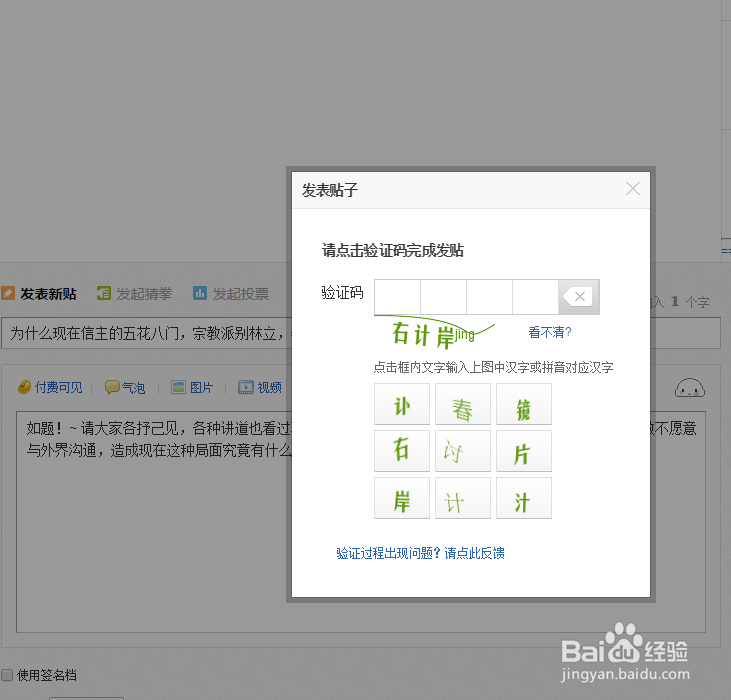Image resolution: width=731 pixels, height=700 pixels.
Task: Switch to 发起投票 tab
Action: pos(241,294)
